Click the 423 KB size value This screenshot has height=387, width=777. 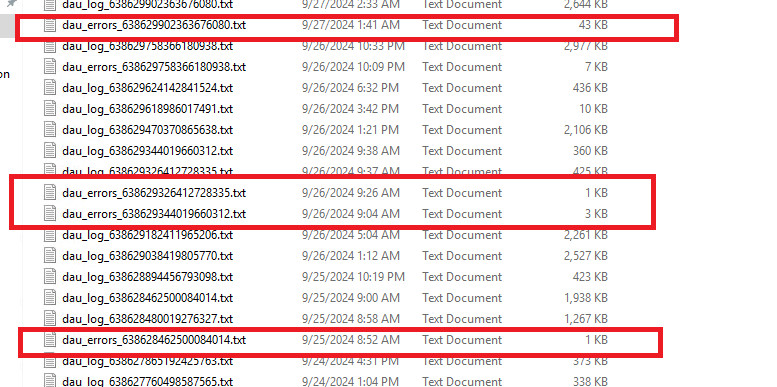[x=590, y=276]
